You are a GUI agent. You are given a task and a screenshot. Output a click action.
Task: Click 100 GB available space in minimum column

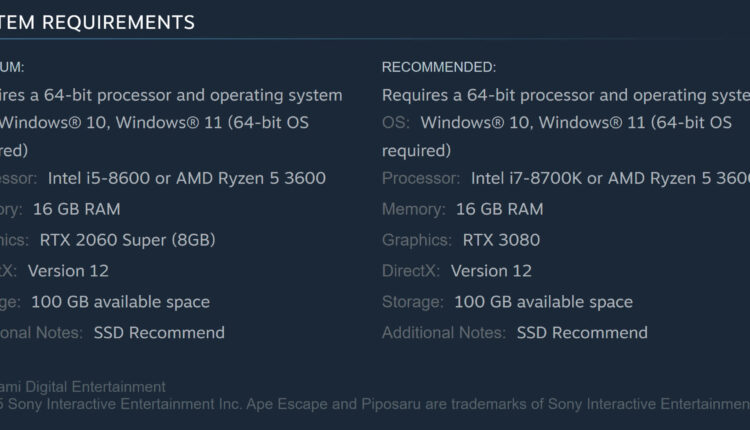120,302
